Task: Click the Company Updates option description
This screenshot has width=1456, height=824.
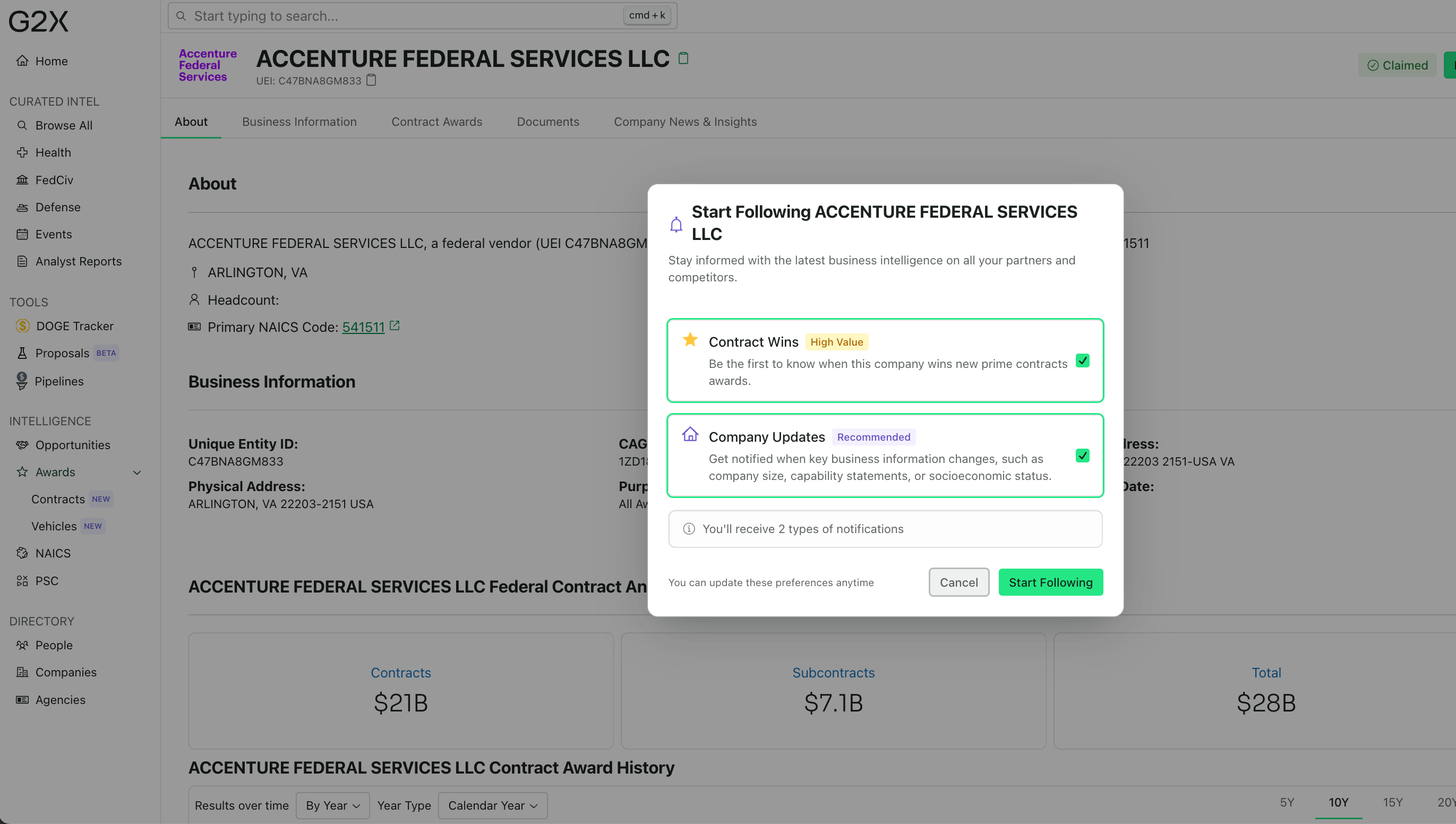Action: click(x=880, y=467)
